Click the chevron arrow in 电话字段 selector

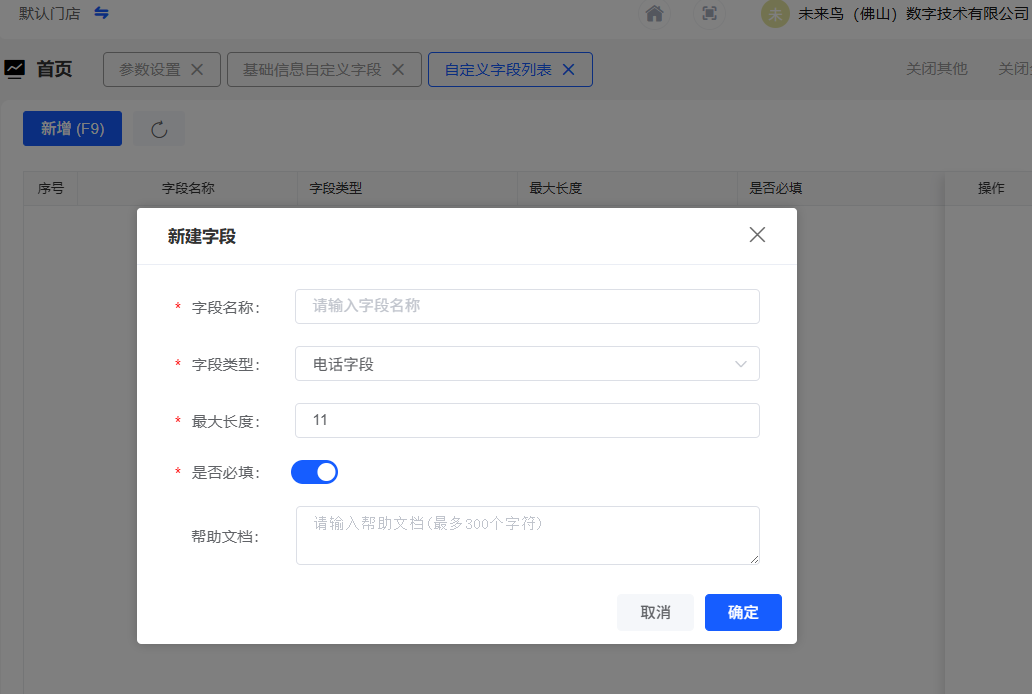[741, 364]
